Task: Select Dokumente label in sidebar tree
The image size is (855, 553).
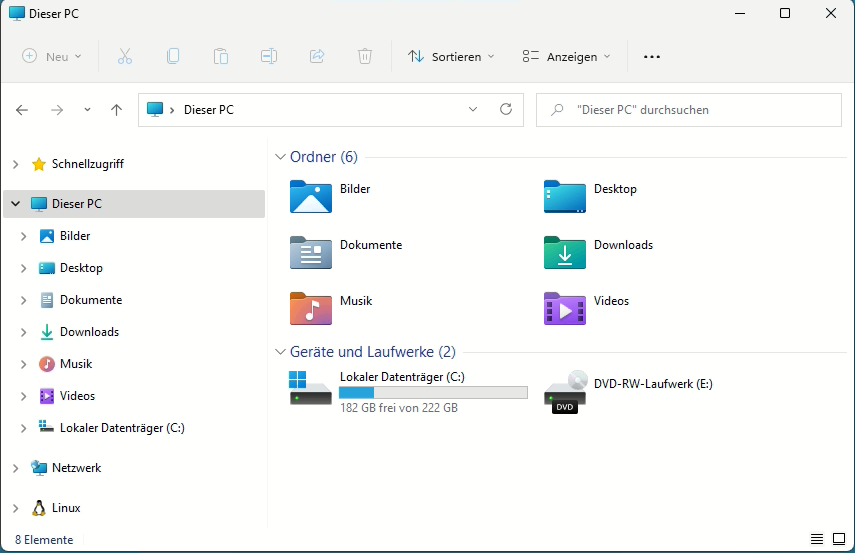Action: (91, 300)
